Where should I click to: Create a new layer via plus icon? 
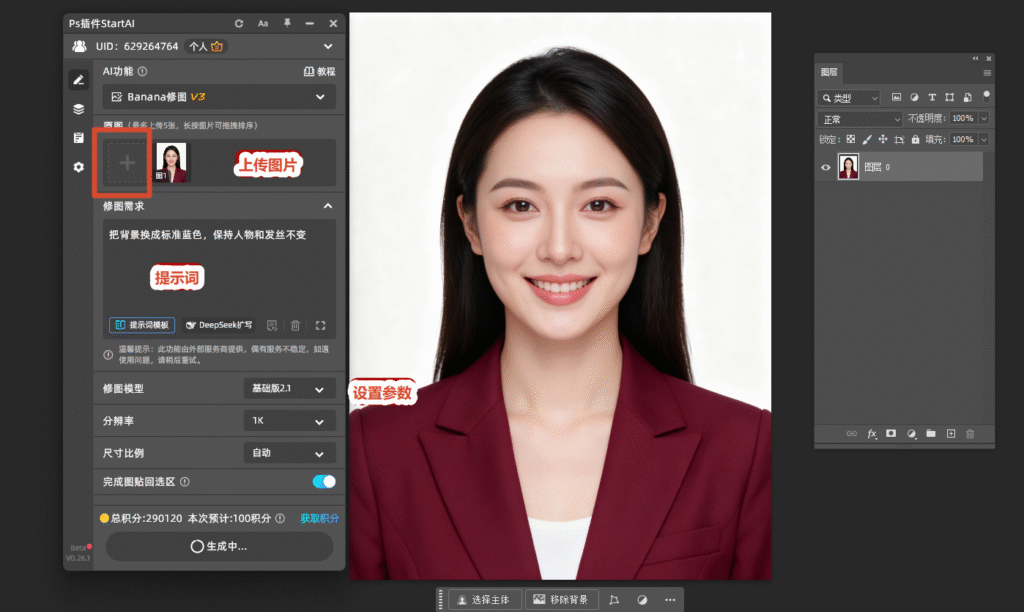[951, 434]
